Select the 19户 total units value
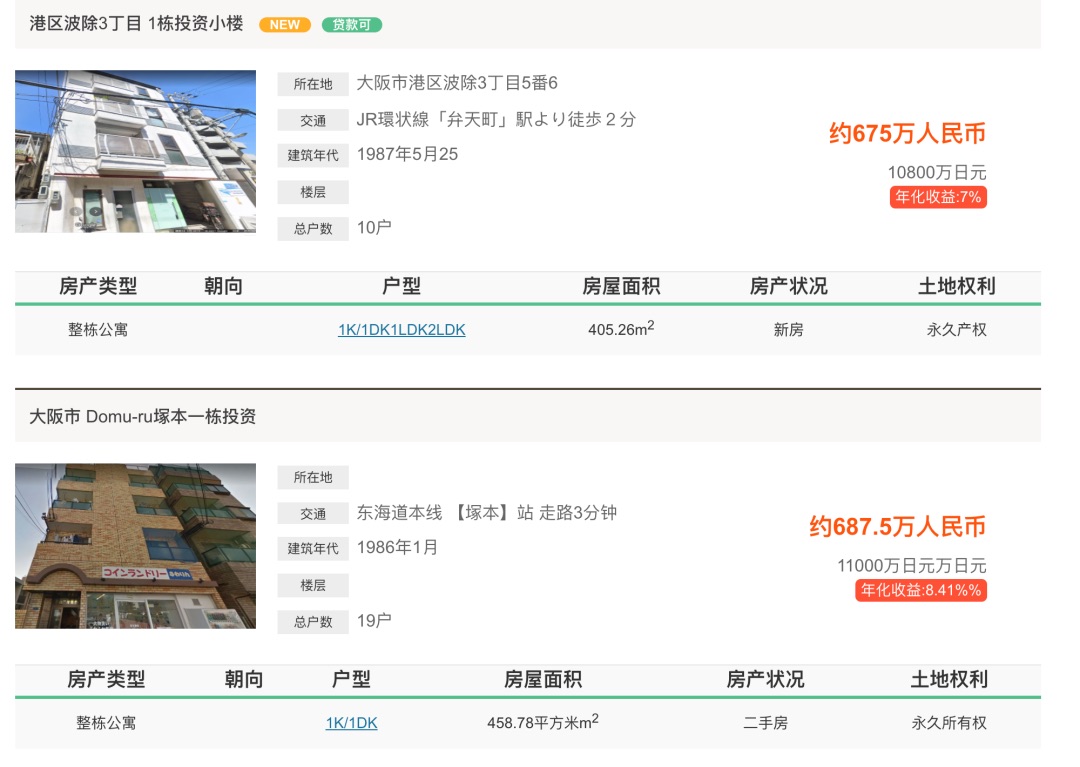The image size is (1080, 767). coord(374,621)
